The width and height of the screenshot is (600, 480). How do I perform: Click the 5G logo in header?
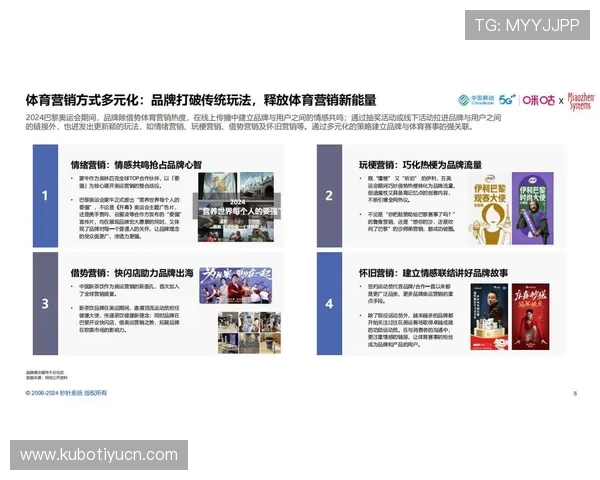(507, 100)
